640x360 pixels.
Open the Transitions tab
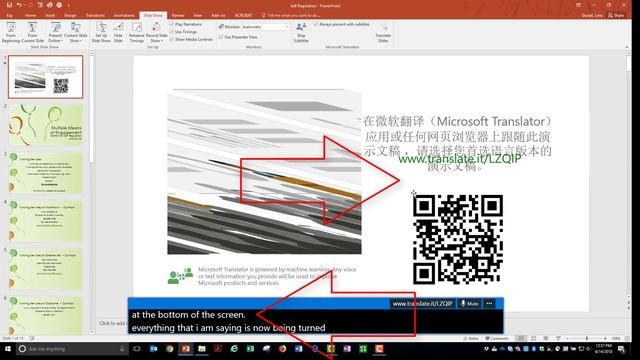[x=95, y=15]
